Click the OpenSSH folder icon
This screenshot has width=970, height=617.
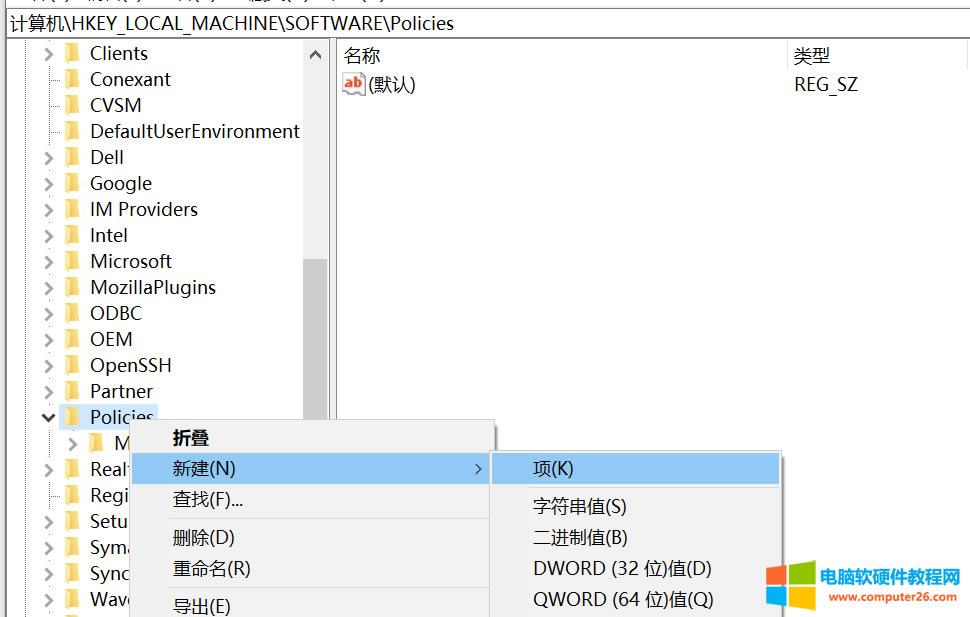click(72, 366)
